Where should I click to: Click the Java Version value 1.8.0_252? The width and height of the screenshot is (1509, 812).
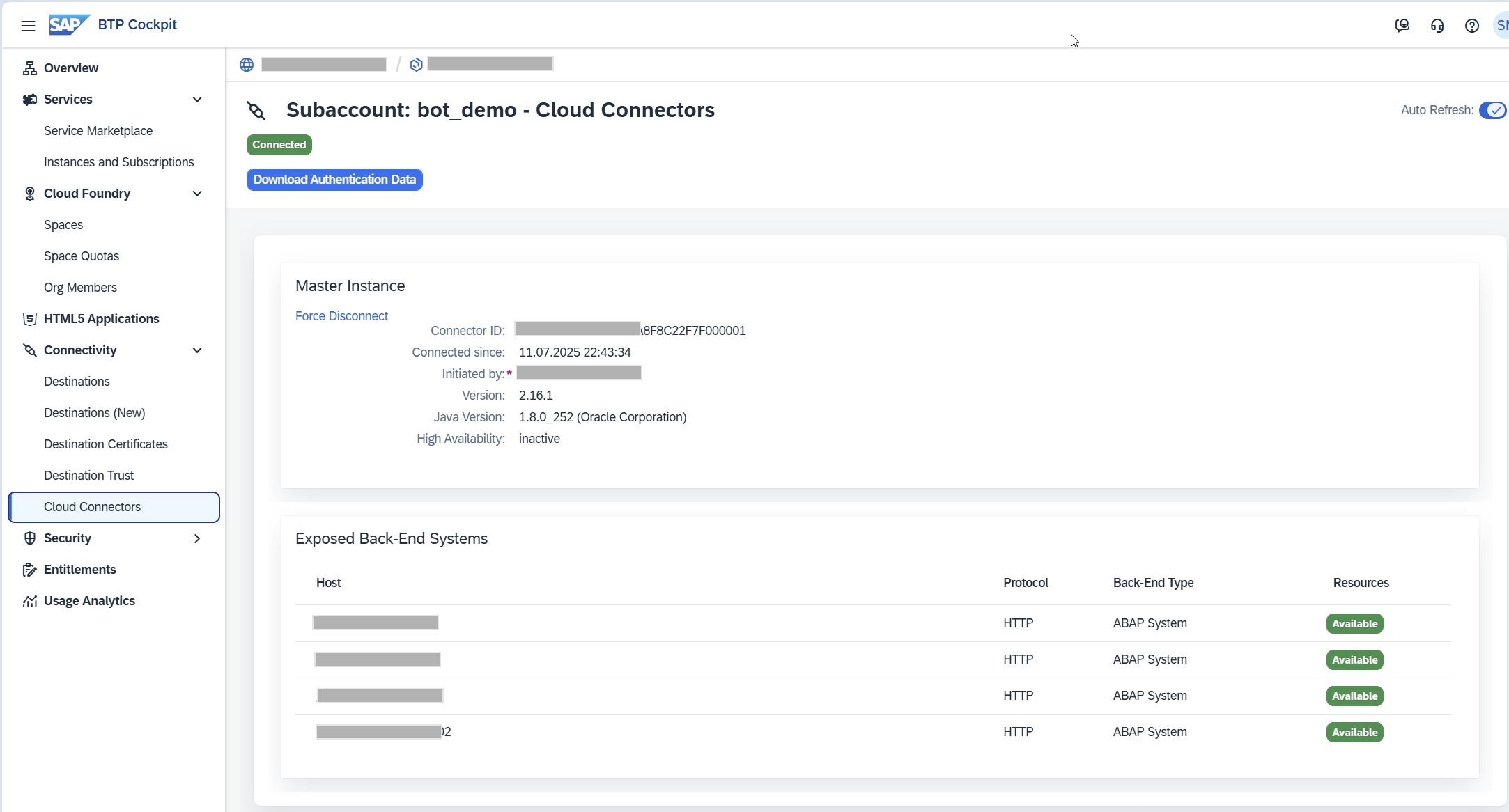pyautogui.click(x=603, y=417)
